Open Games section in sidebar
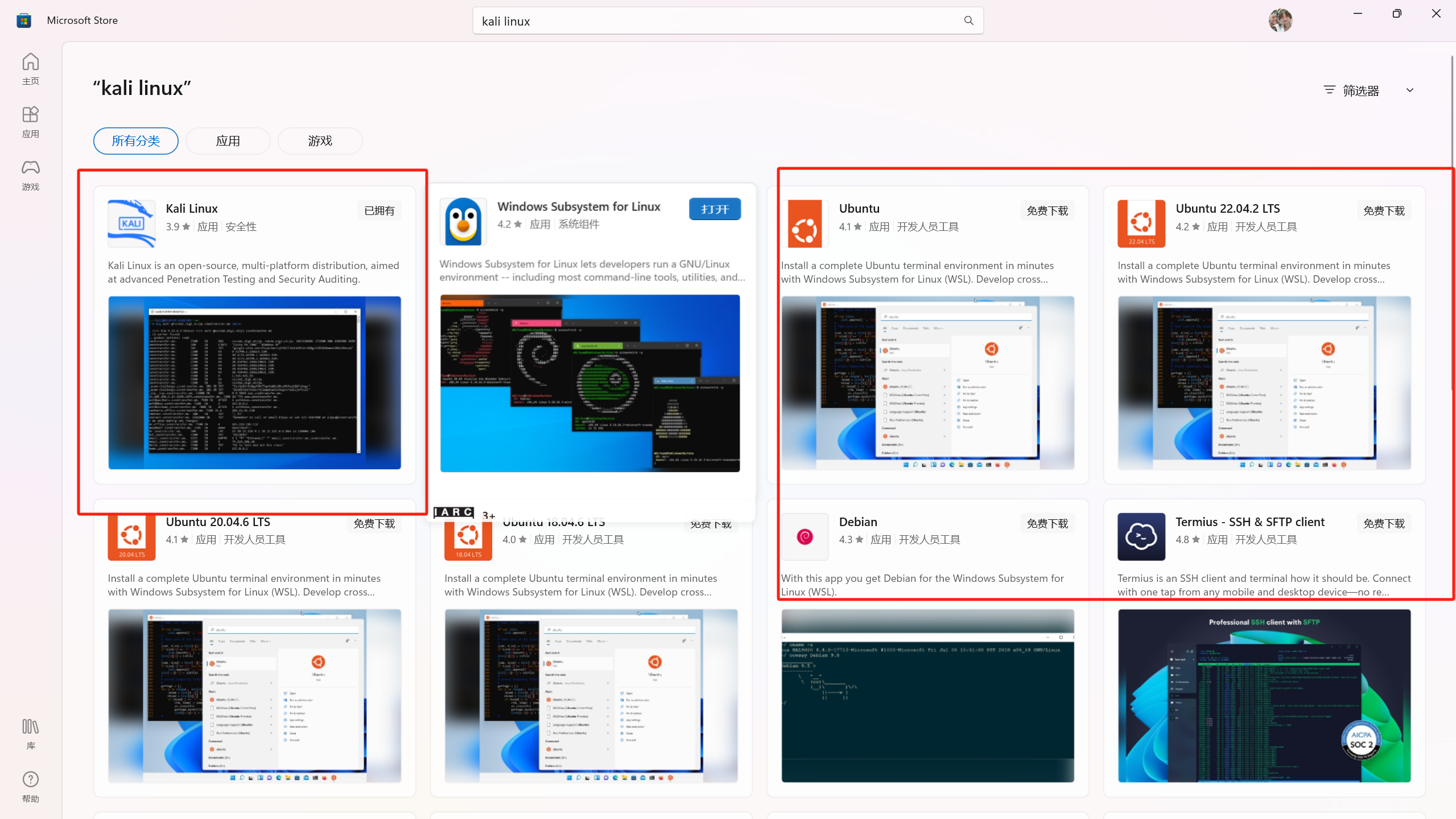Image resolution: width=1456 pixels, height=819 pixels. (31, 175)
